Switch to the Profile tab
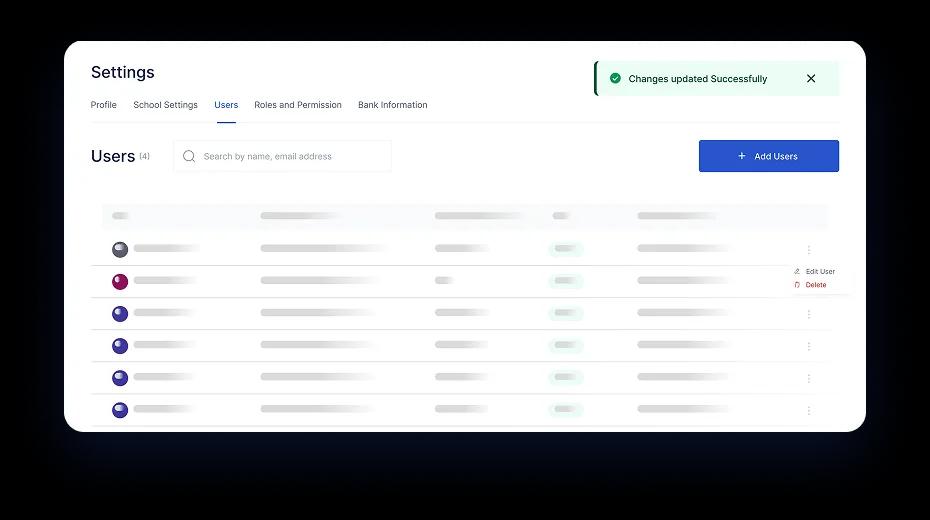This screenshot has height=520, width=930. 103,105
